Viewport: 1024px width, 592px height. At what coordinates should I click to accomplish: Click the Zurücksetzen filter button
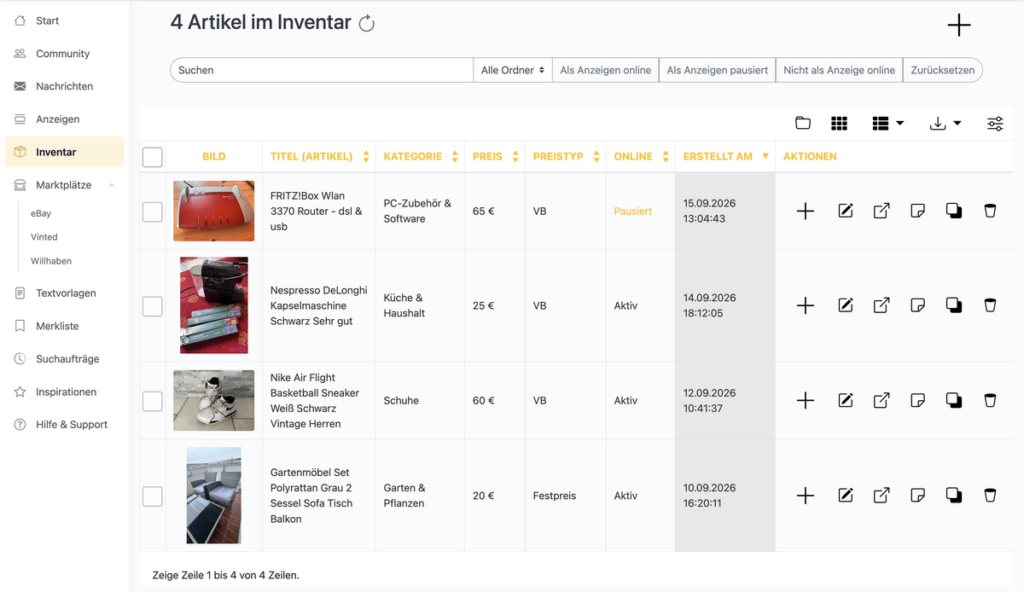942,70
